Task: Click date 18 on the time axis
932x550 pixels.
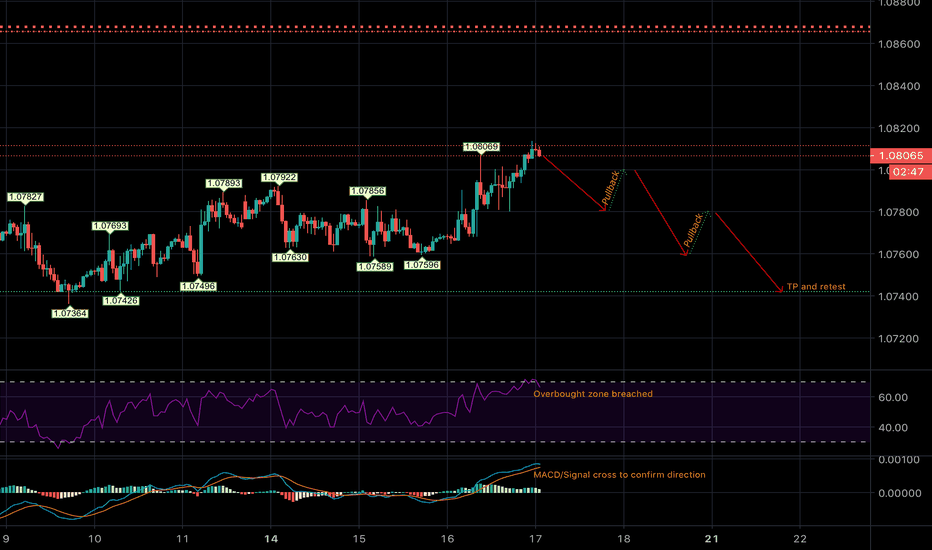Action: (x=624, y=539)
